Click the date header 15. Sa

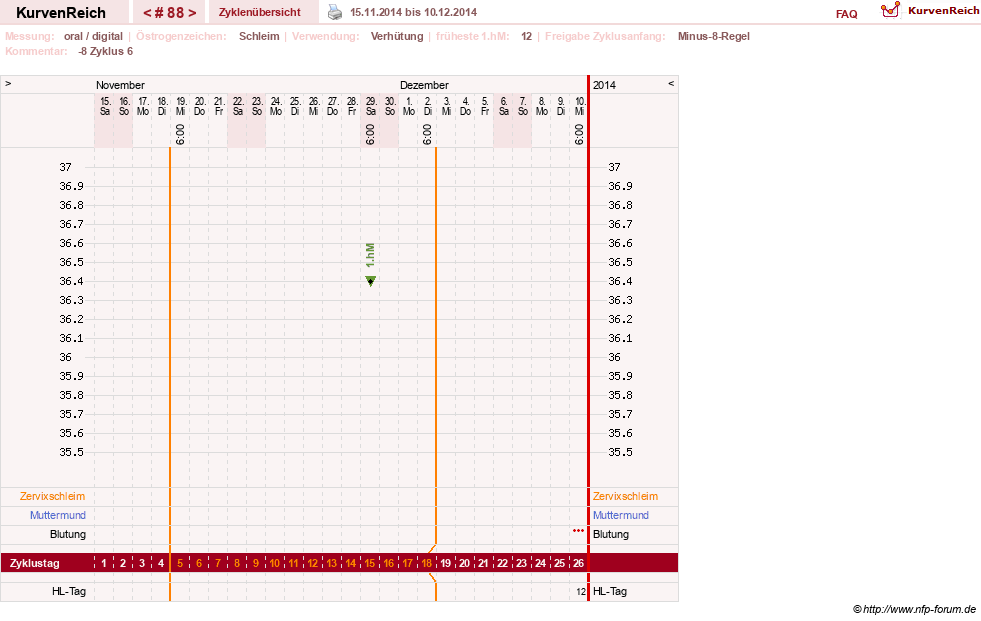click(x=104, y=106)
